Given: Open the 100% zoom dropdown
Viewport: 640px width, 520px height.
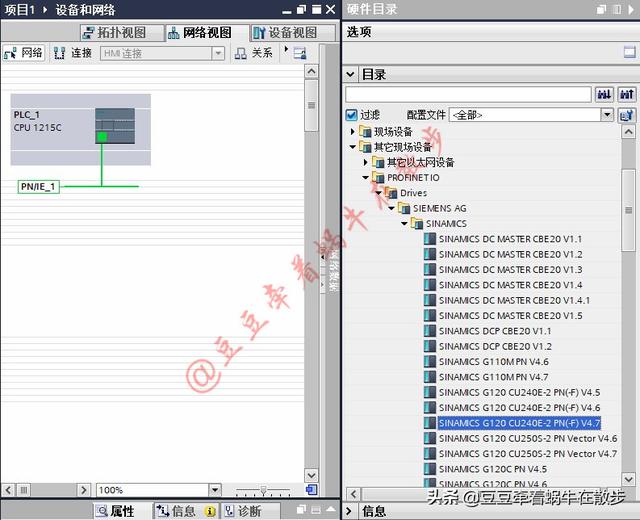Looking at the screenshot, I should (215, 489).
